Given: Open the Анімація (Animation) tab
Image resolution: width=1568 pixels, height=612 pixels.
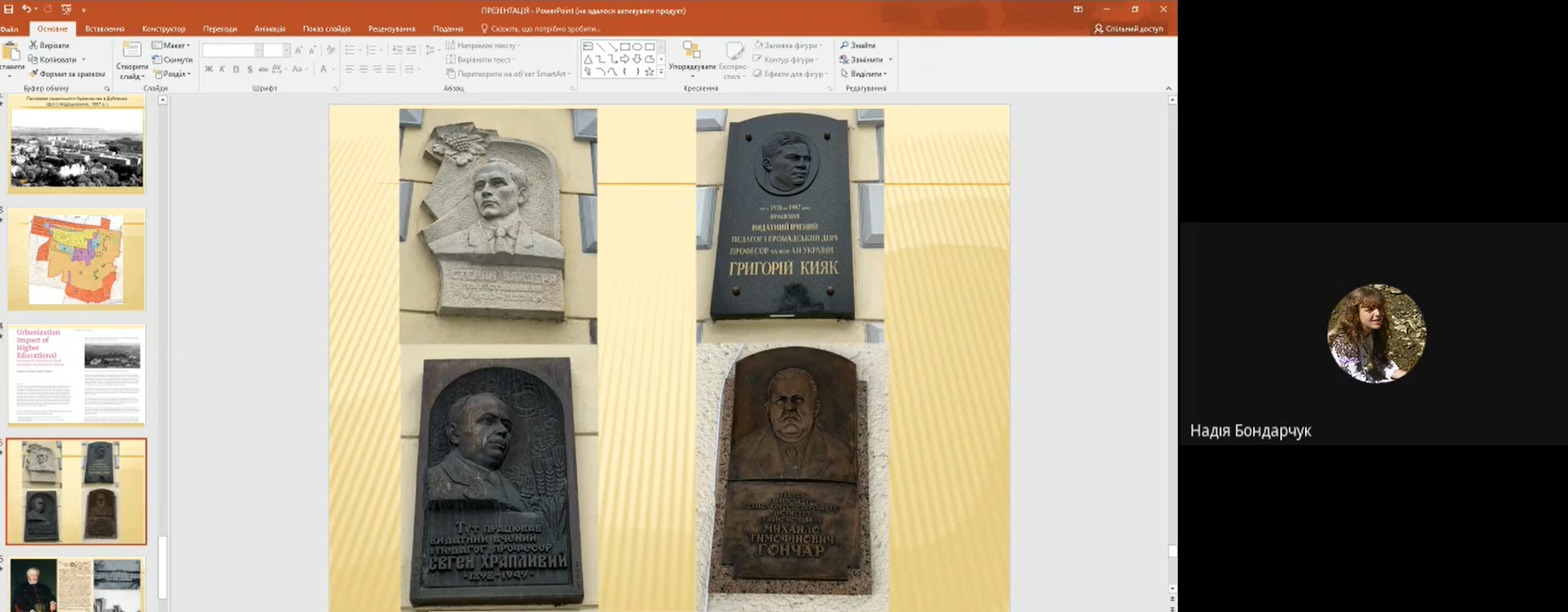Looking at the screenshot, I should (x=270, y=29).
